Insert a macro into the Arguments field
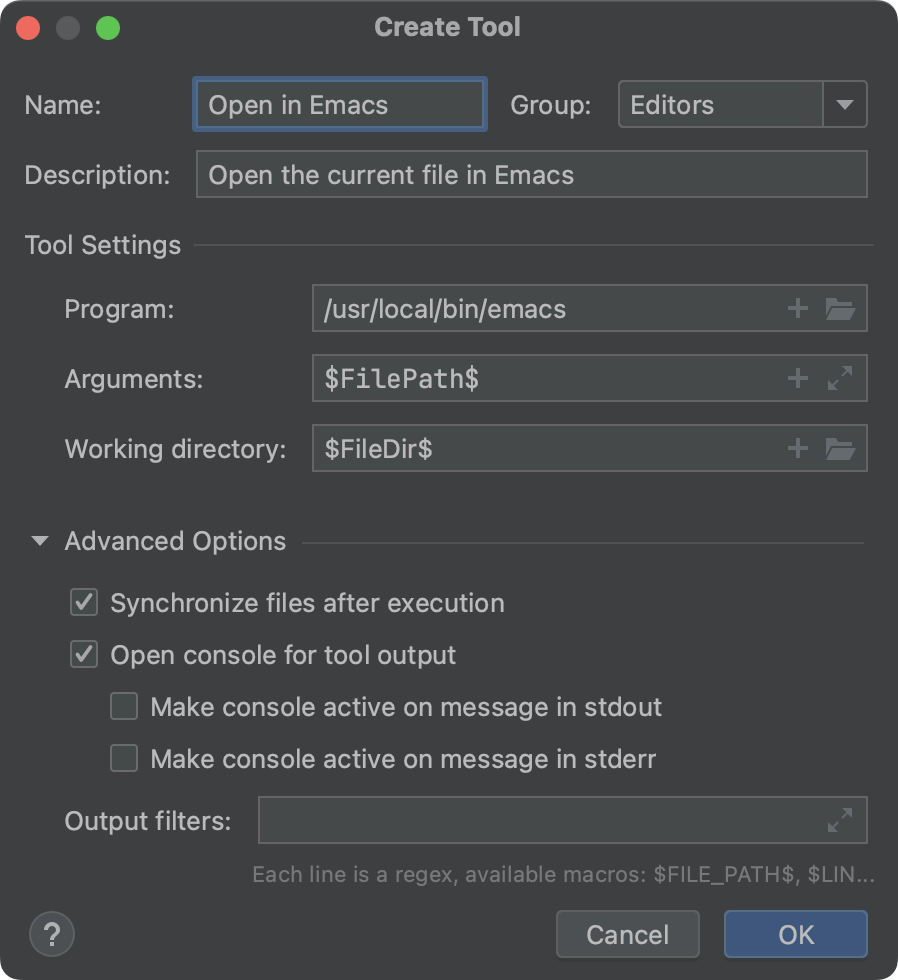The width and height of the screenshot is (898, 980). coord(797,379)
